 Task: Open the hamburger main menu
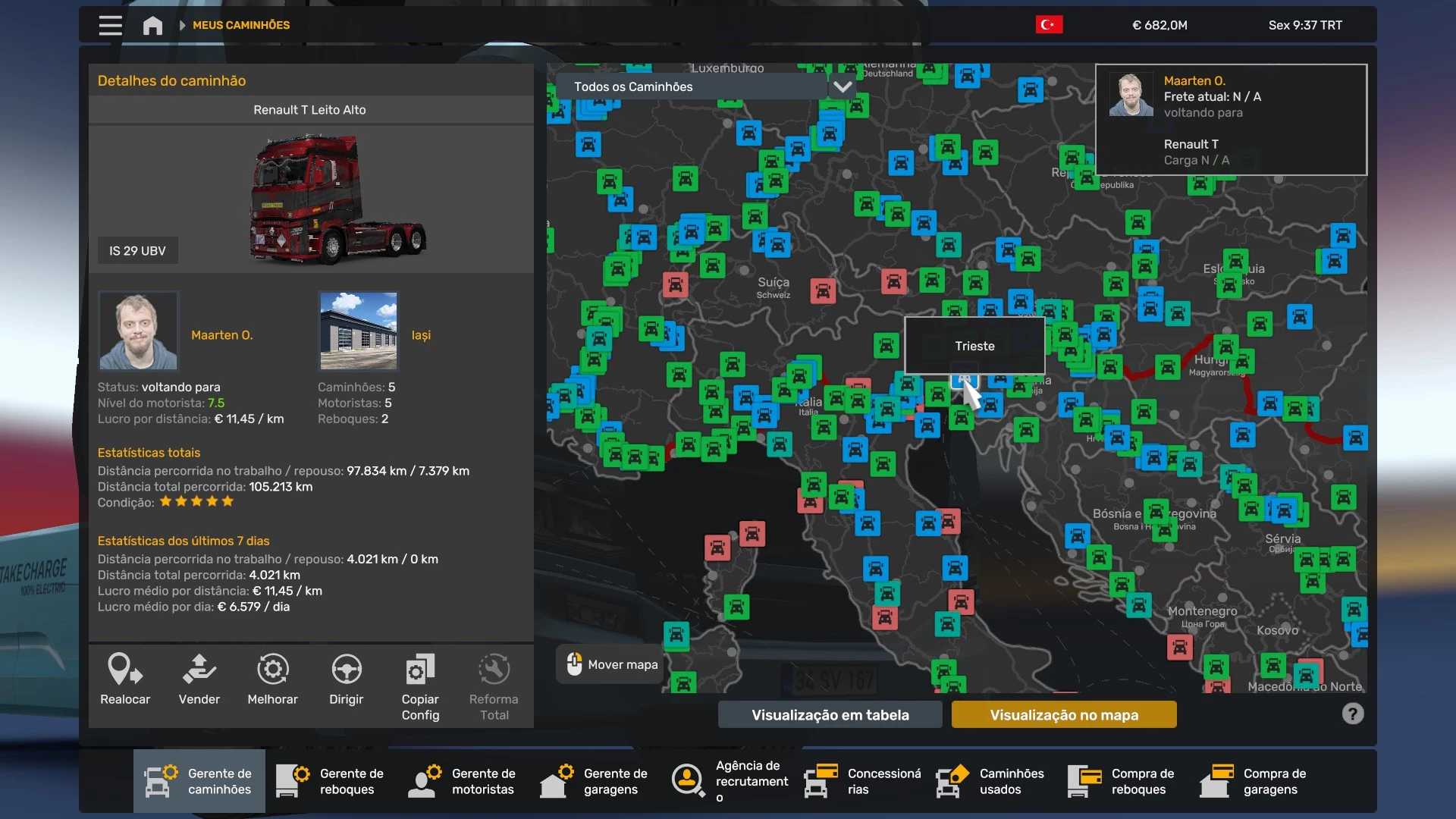[x=110, y=25]
